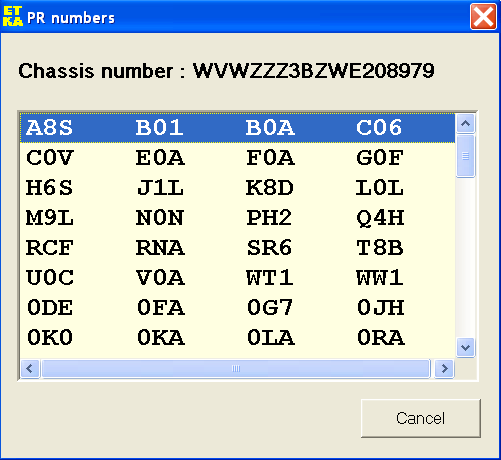Click the horizontal scrollbar right arrow
Image resolution: width=501 pixels, height=460 pixels.
point(444,369)
